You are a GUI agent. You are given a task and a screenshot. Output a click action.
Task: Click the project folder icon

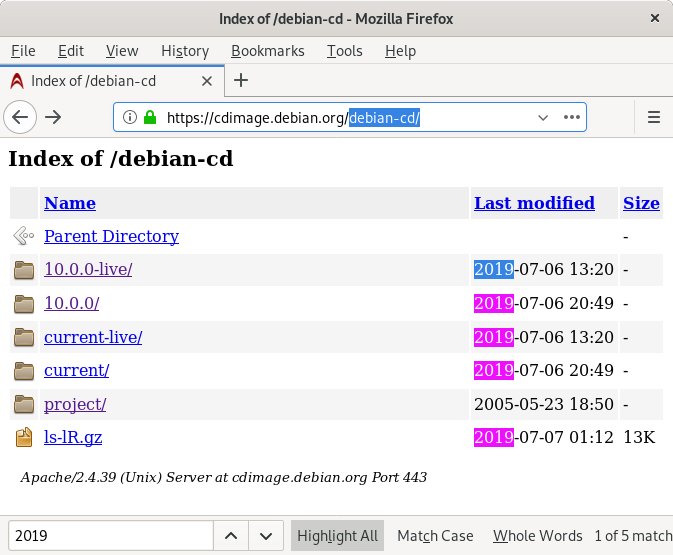[24, 404]
